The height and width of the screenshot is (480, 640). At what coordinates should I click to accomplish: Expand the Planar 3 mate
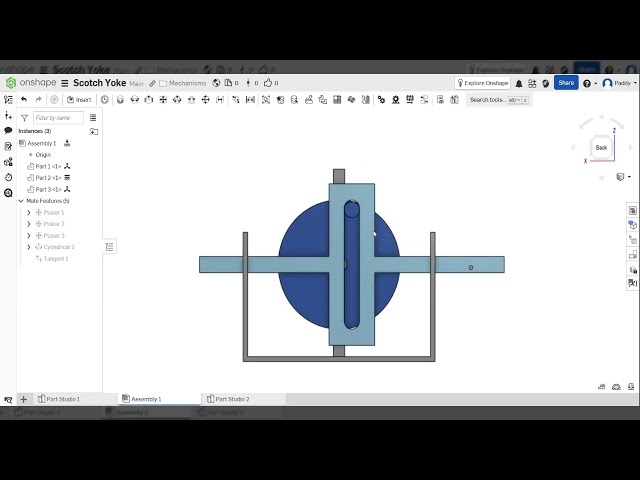[29, 236]
